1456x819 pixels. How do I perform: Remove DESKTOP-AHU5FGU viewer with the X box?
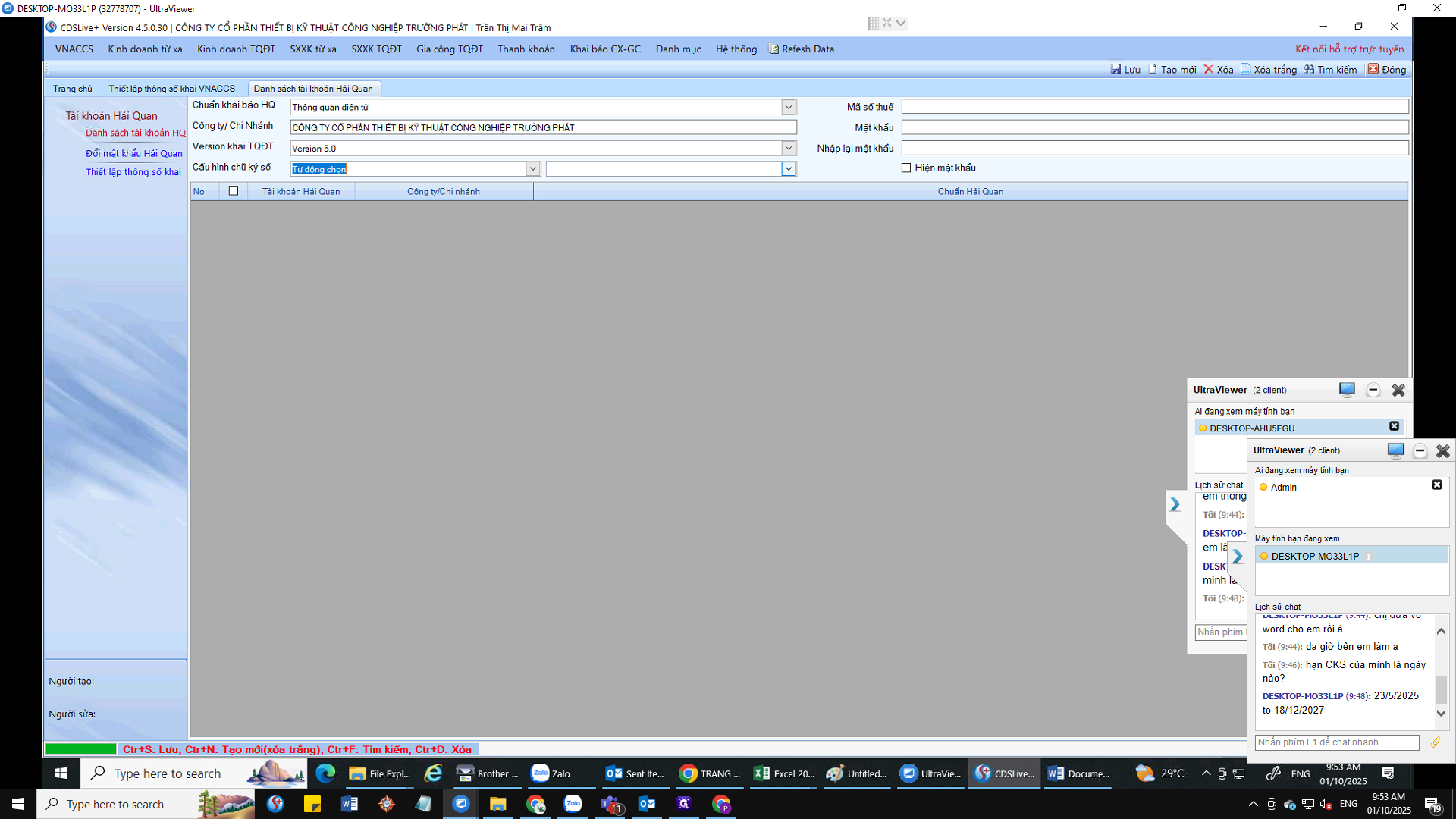coord(1394,427)
